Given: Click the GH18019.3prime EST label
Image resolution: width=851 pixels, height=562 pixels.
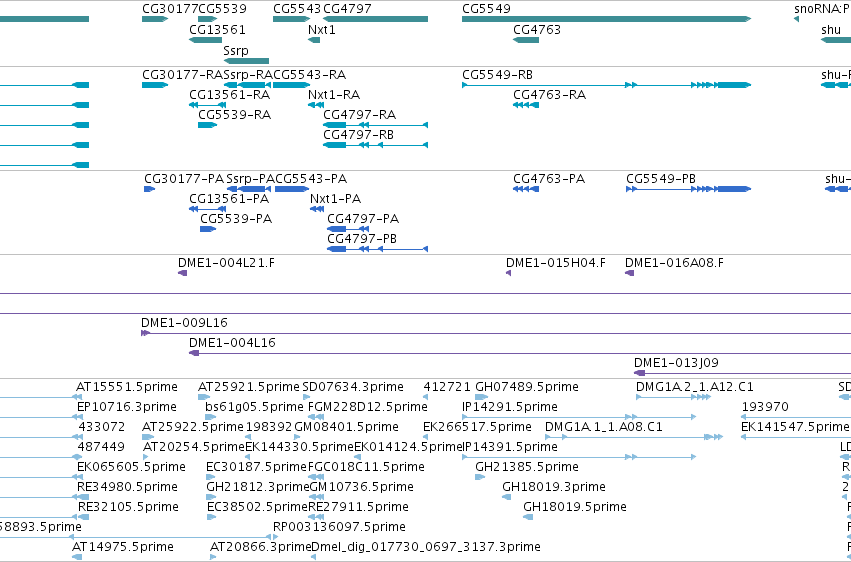Looking at the screenshot, I should (554, 487).
